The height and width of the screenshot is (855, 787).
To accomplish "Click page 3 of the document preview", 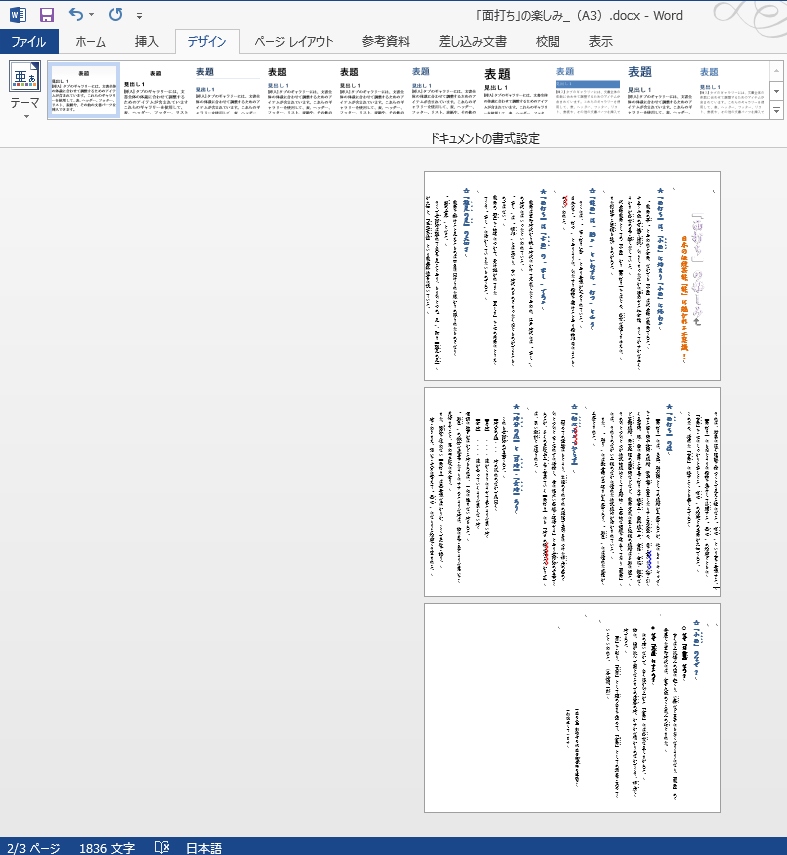I will [x=572, y=708].
